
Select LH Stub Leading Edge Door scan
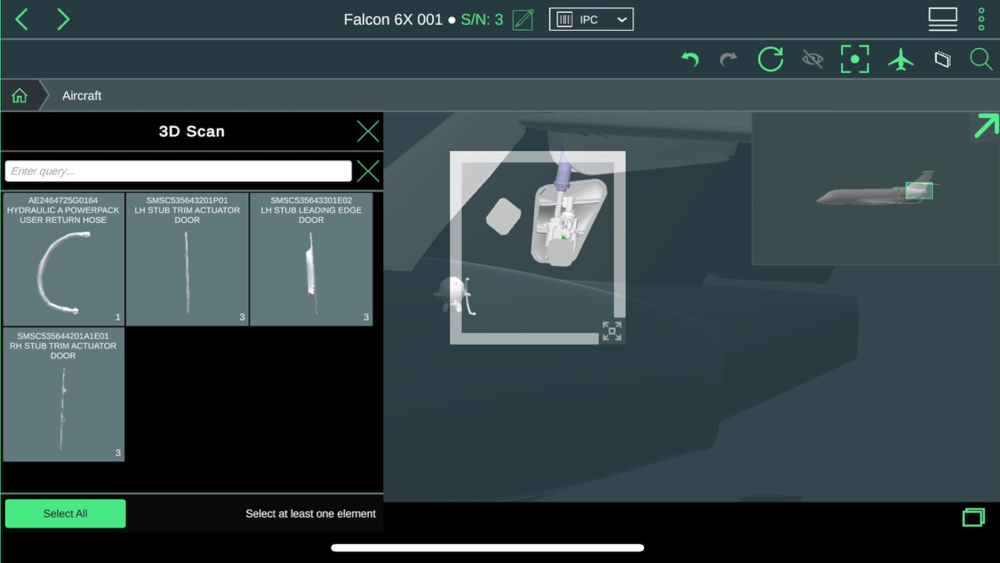click(311, 259)
